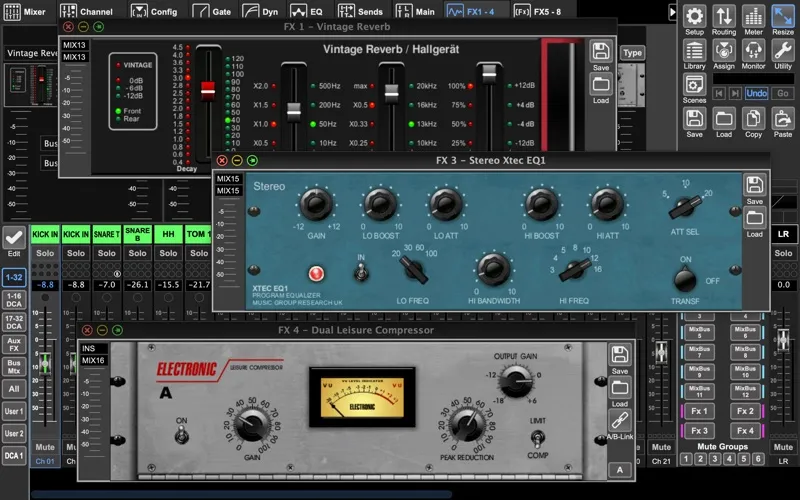Switch to the Sends tab
The image size is (800, 500).
pos(360,11)
